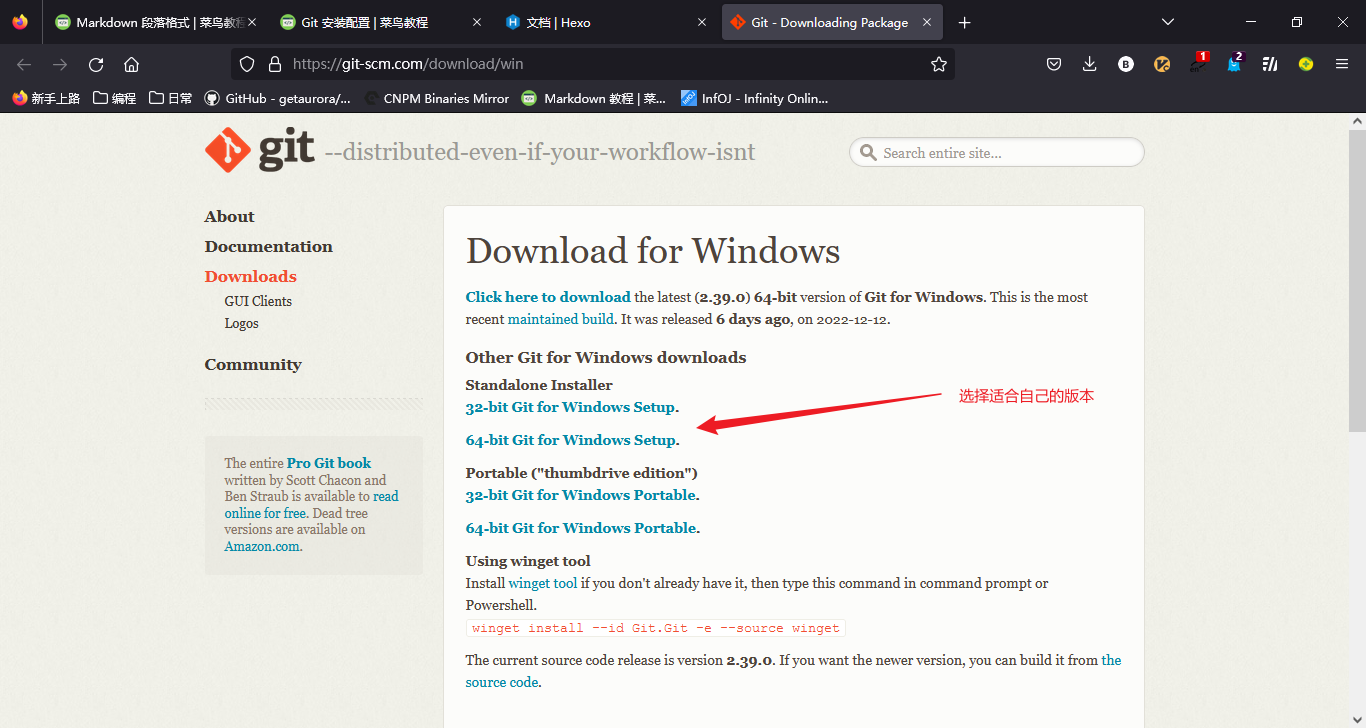Open the Firefox application menu

tap(1342, 64)
